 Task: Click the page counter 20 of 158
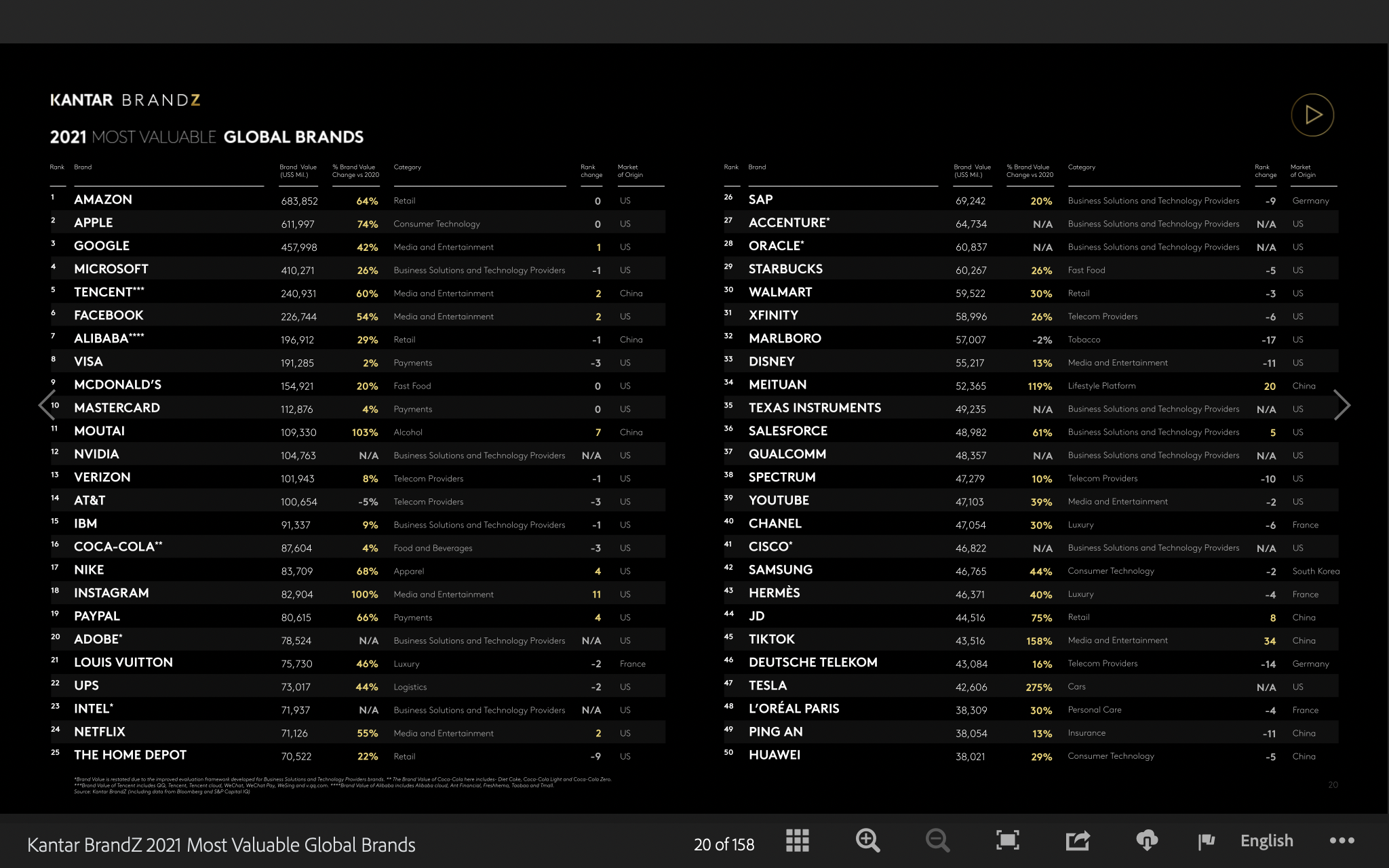pos(724,844)
